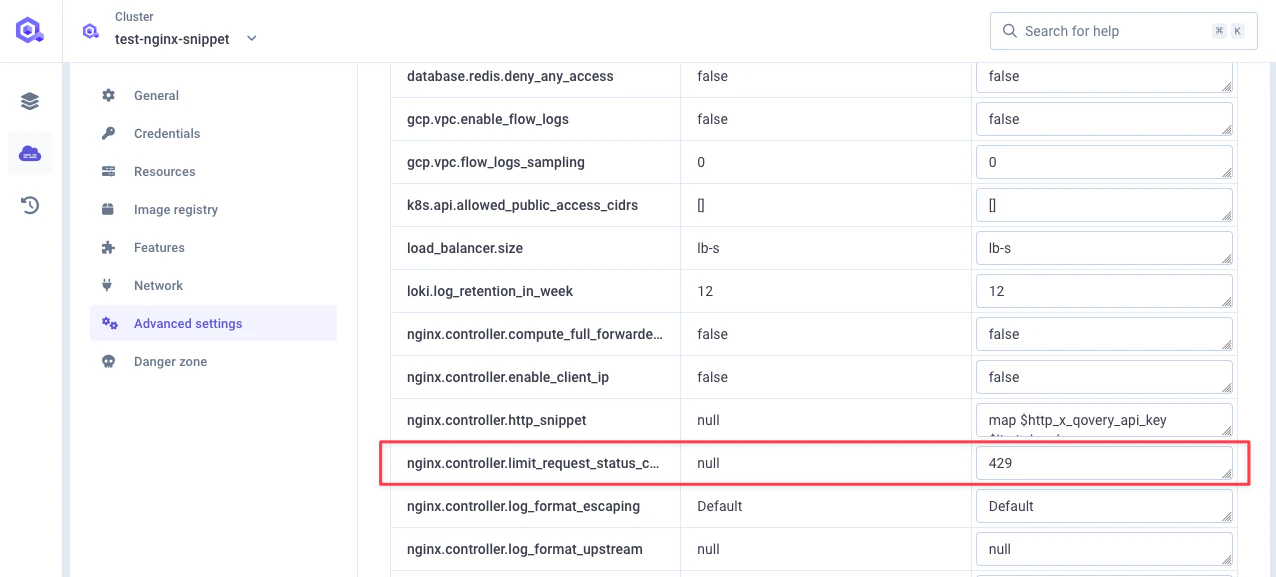Select the Environments layers icon in left rail
This screenshot has height=577, width=1276.
[29, 100]
